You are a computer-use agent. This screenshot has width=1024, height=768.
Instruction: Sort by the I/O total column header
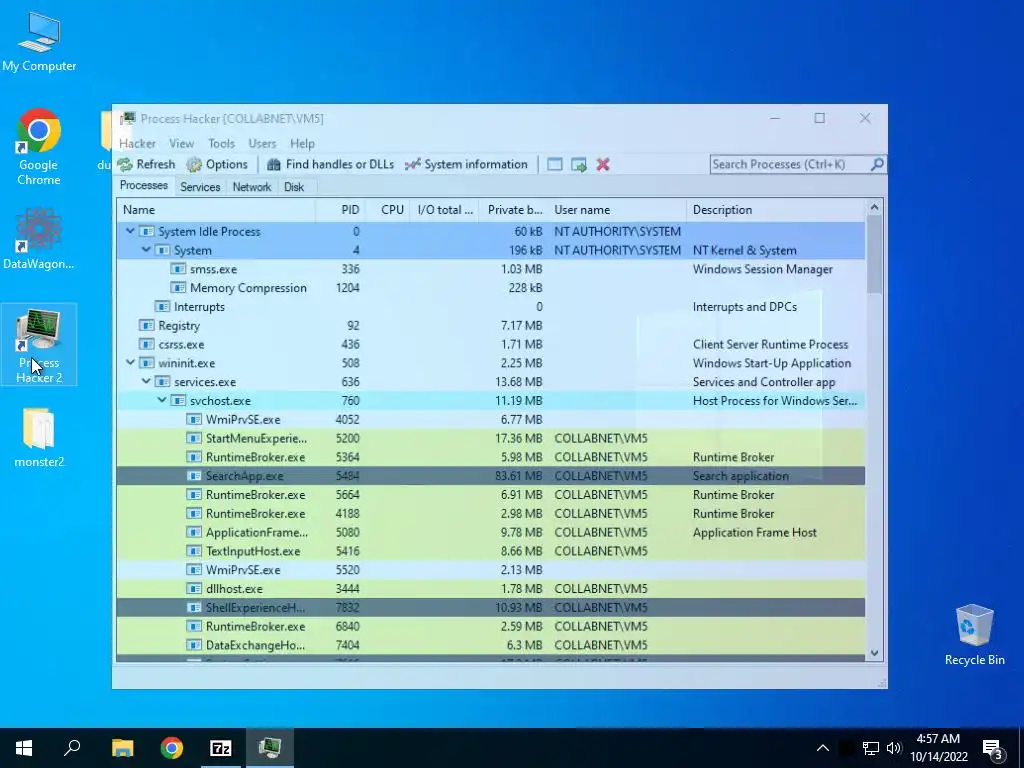pos(444,210)
